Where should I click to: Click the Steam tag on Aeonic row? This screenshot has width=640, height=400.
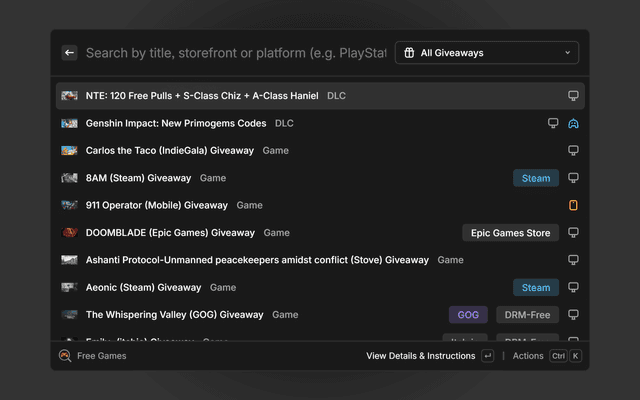click(x=536, y=287)
